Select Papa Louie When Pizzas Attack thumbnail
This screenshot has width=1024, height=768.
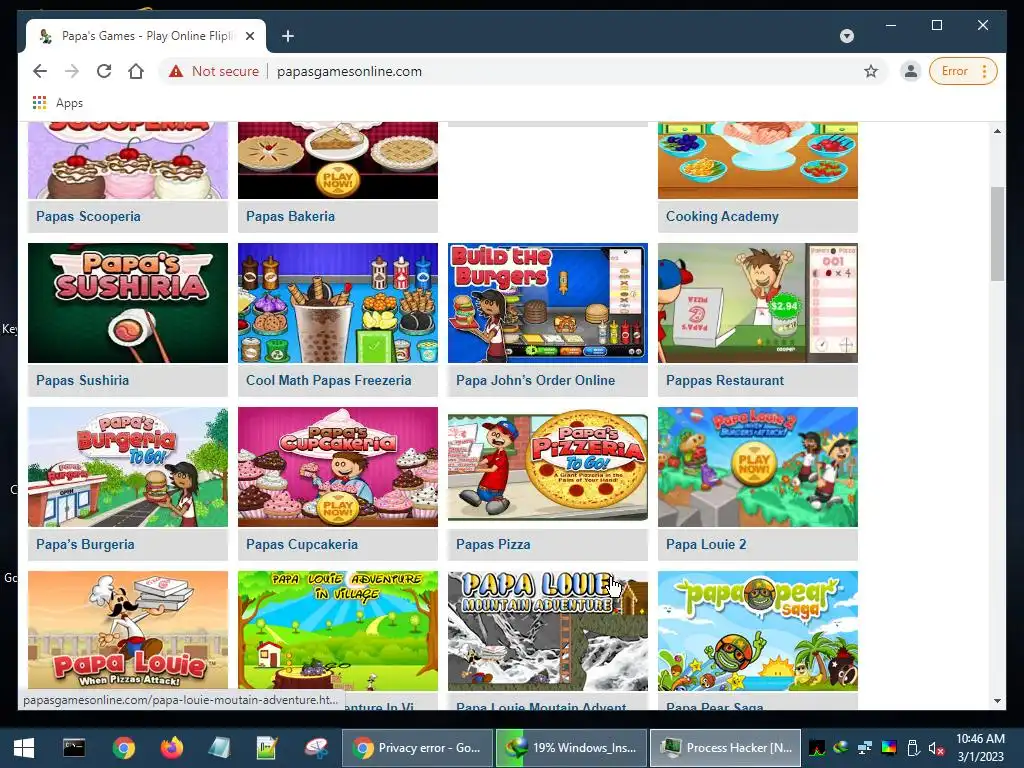128,631
